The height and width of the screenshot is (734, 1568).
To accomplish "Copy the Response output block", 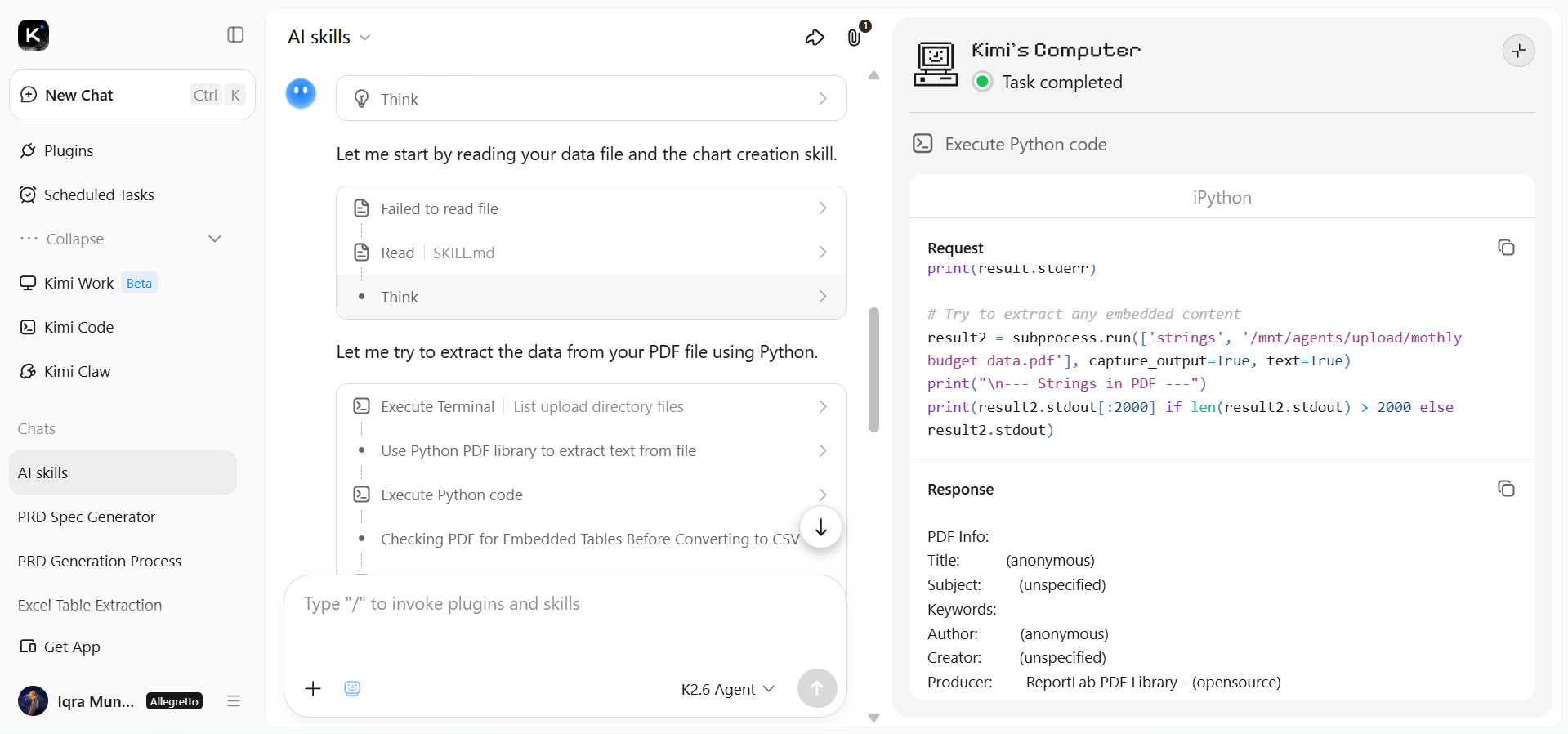I will pos(1506,489).
